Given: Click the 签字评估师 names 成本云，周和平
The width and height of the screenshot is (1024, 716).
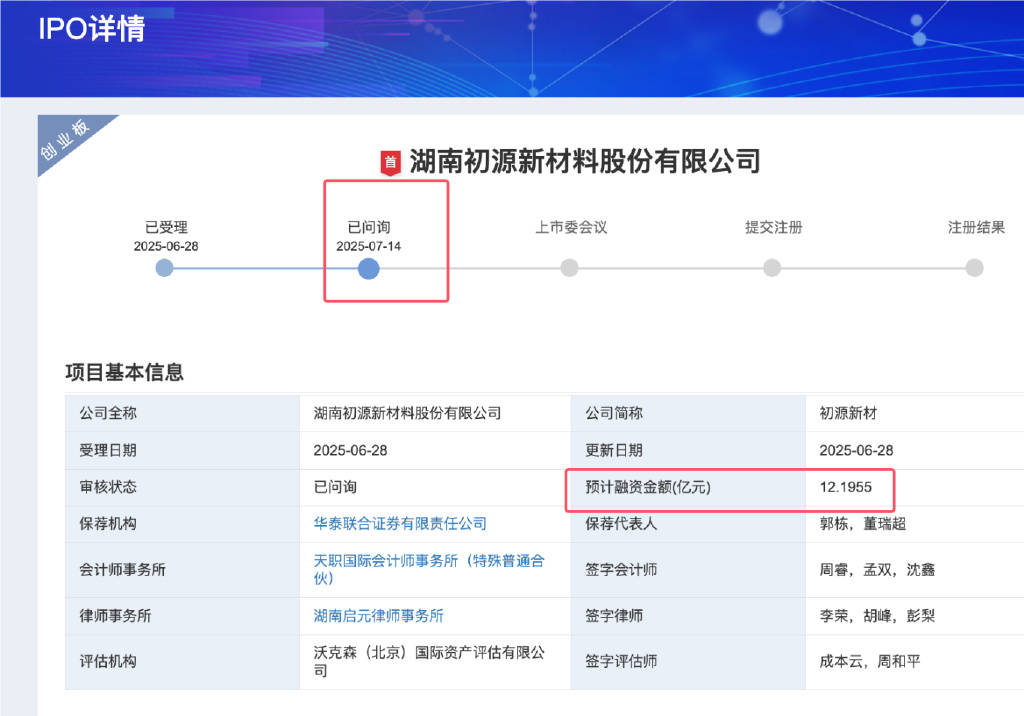Looking at the screenshot, I should click(870, 661).
